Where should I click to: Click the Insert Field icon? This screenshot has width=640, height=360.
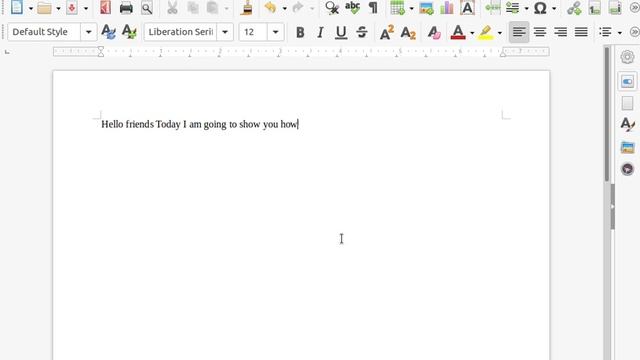[x=513, y=8]
